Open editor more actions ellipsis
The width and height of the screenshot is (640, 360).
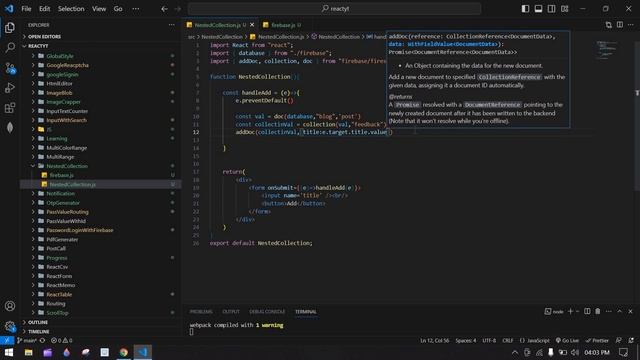631,25
